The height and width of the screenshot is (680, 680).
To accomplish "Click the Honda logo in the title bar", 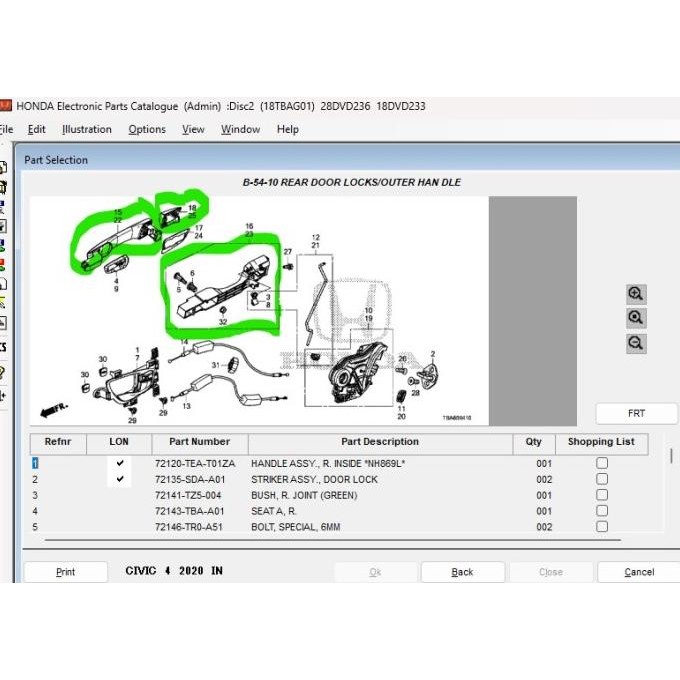I will 5,106.
